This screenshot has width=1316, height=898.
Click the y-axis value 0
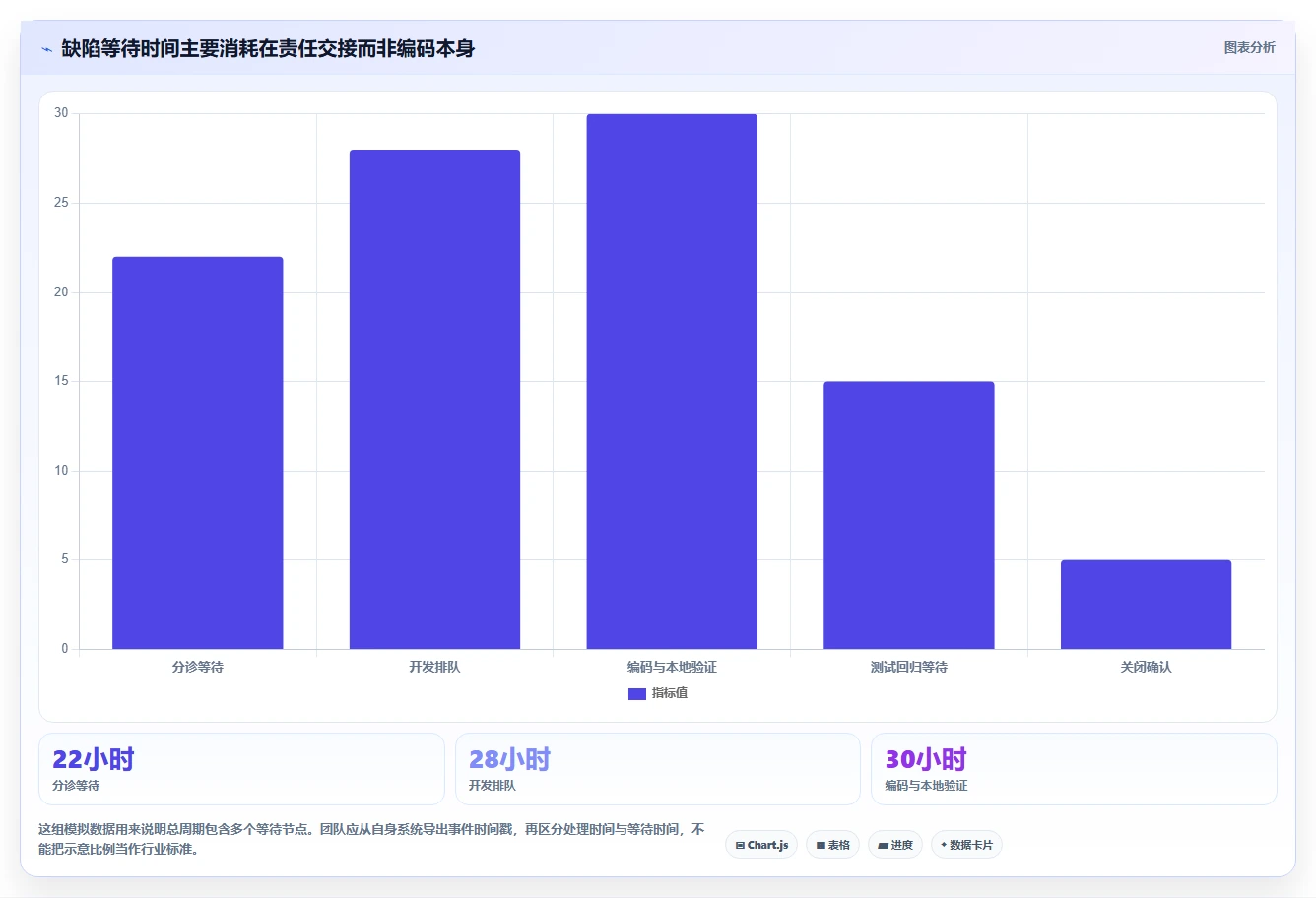point(65,649)
